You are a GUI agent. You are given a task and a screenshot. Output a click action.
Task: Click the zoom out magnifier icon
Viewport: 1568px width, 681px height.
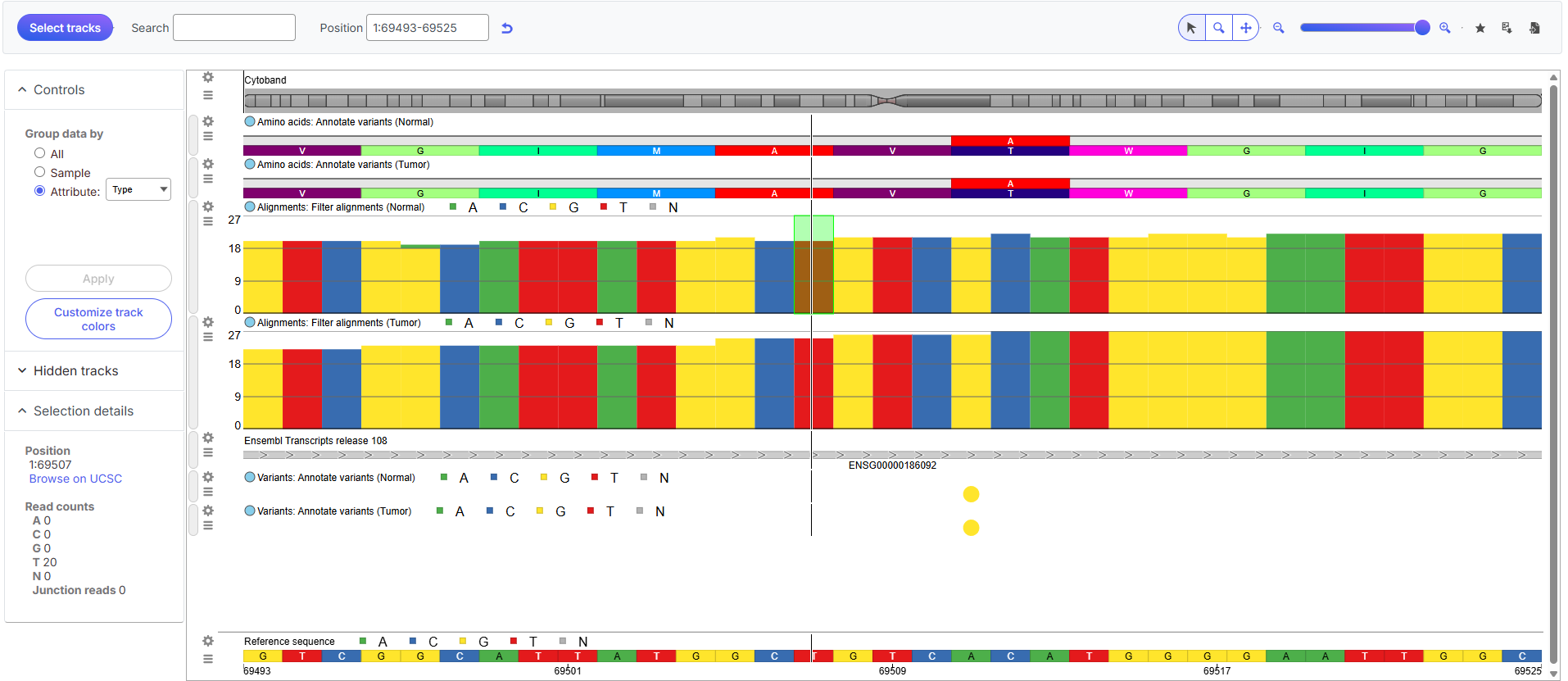pos(1278,28)
